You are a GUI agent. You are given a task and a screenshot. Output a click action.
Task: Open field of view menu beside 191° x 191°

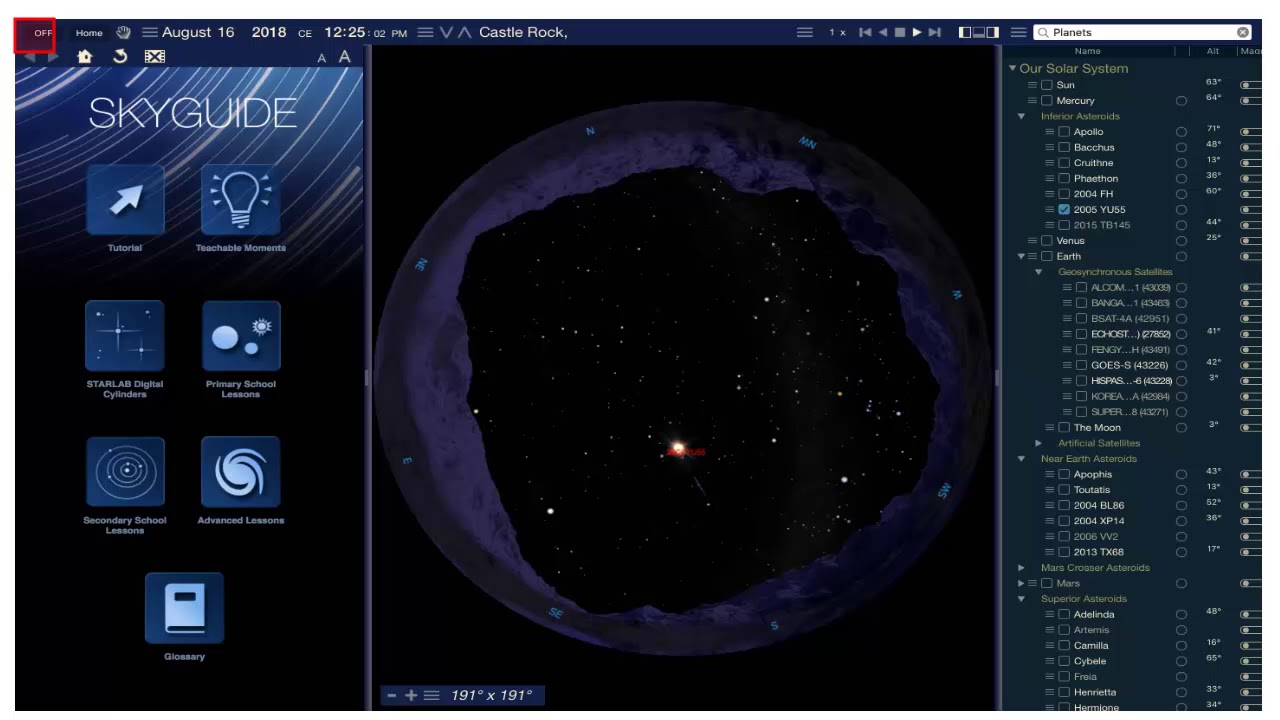click(432, 695)
